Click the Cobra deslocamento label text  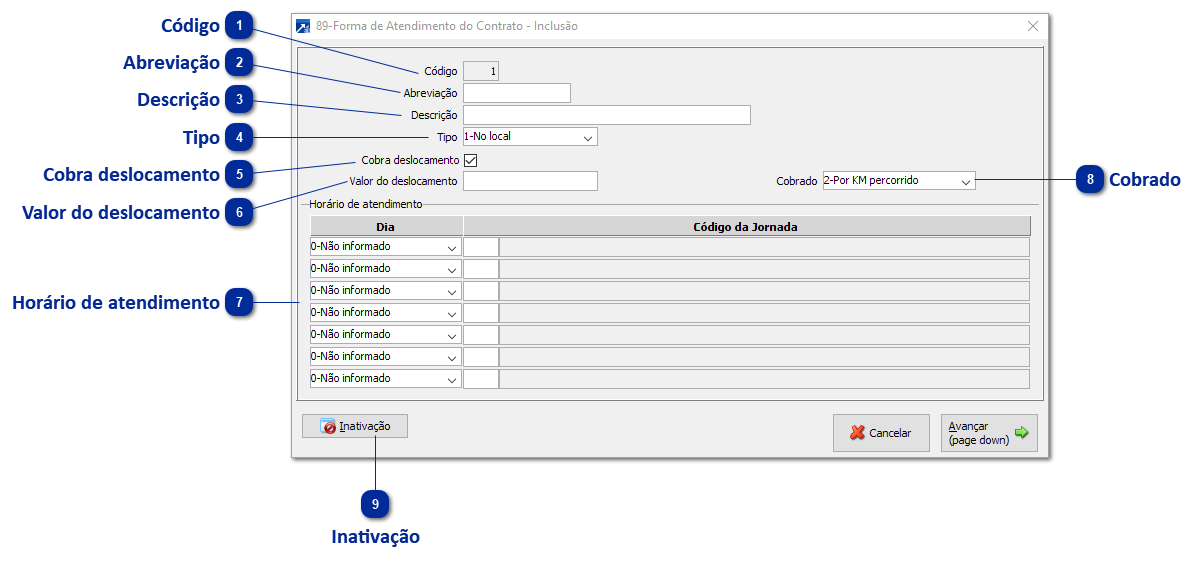410,160
